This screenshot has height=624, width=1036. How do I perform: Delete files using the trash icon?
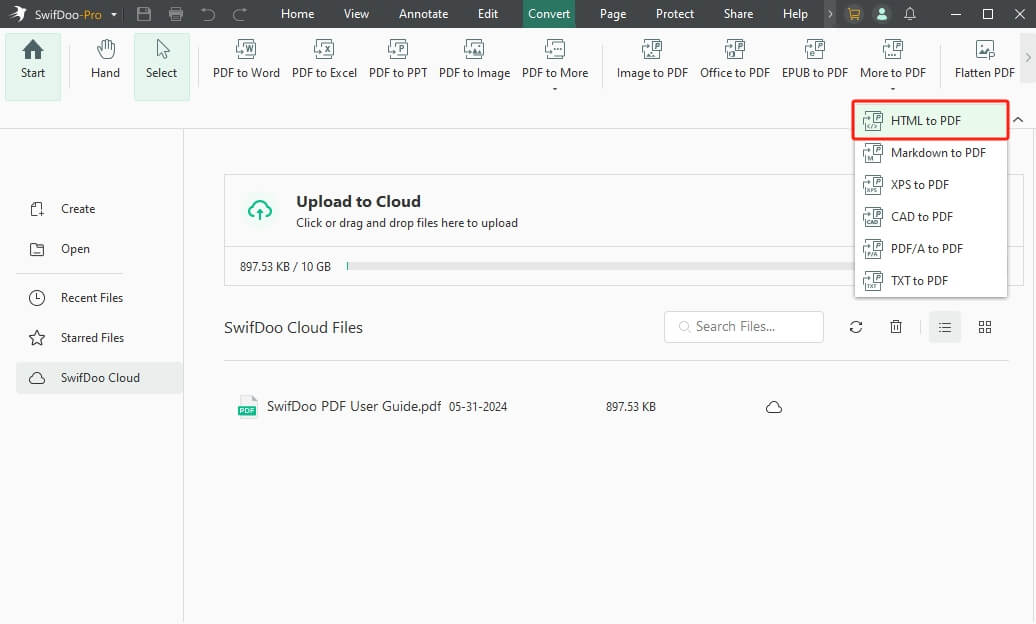pos(896,327)
